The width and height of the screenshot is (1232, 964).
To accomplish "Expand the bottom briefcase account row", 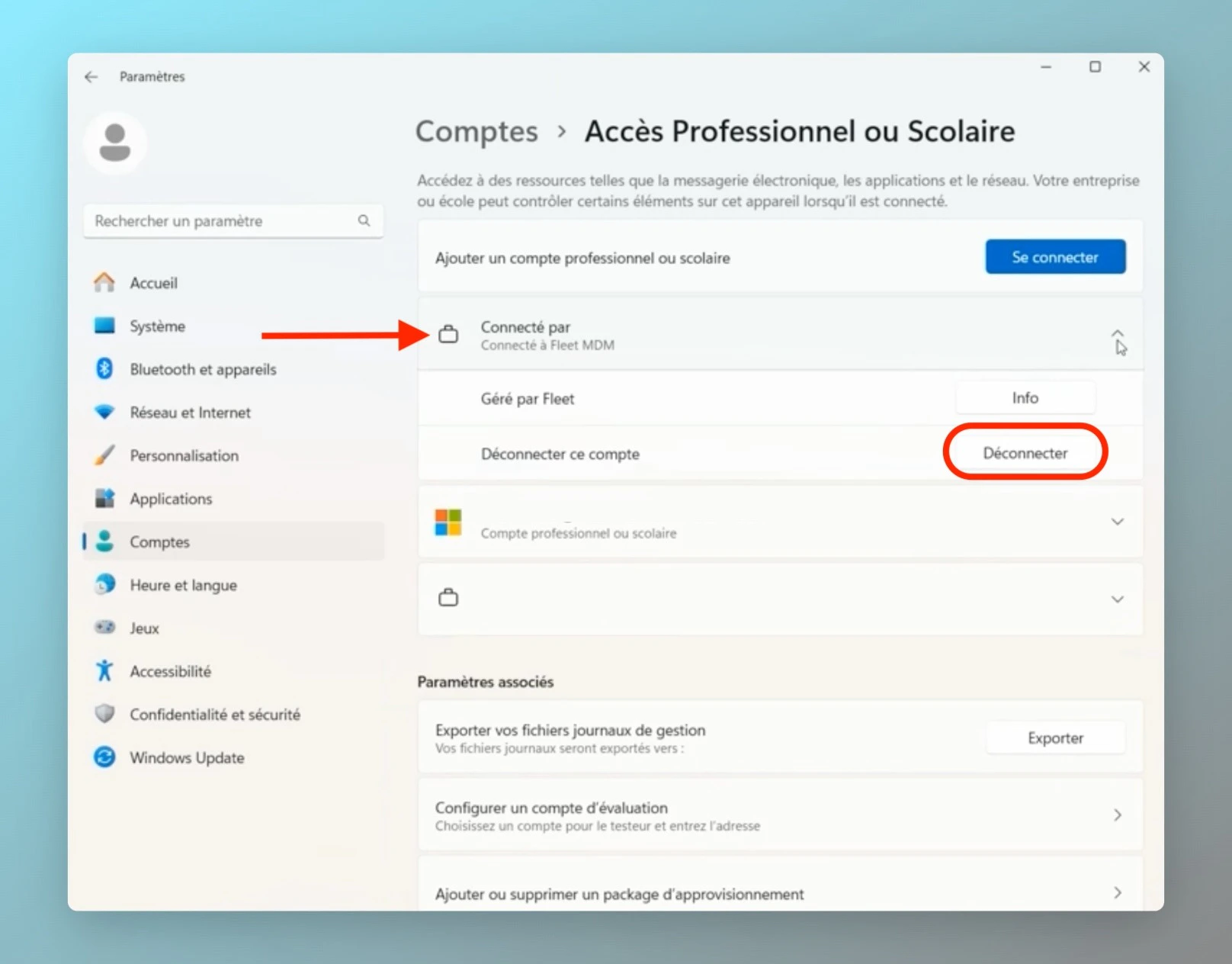I will (1117, 599).
